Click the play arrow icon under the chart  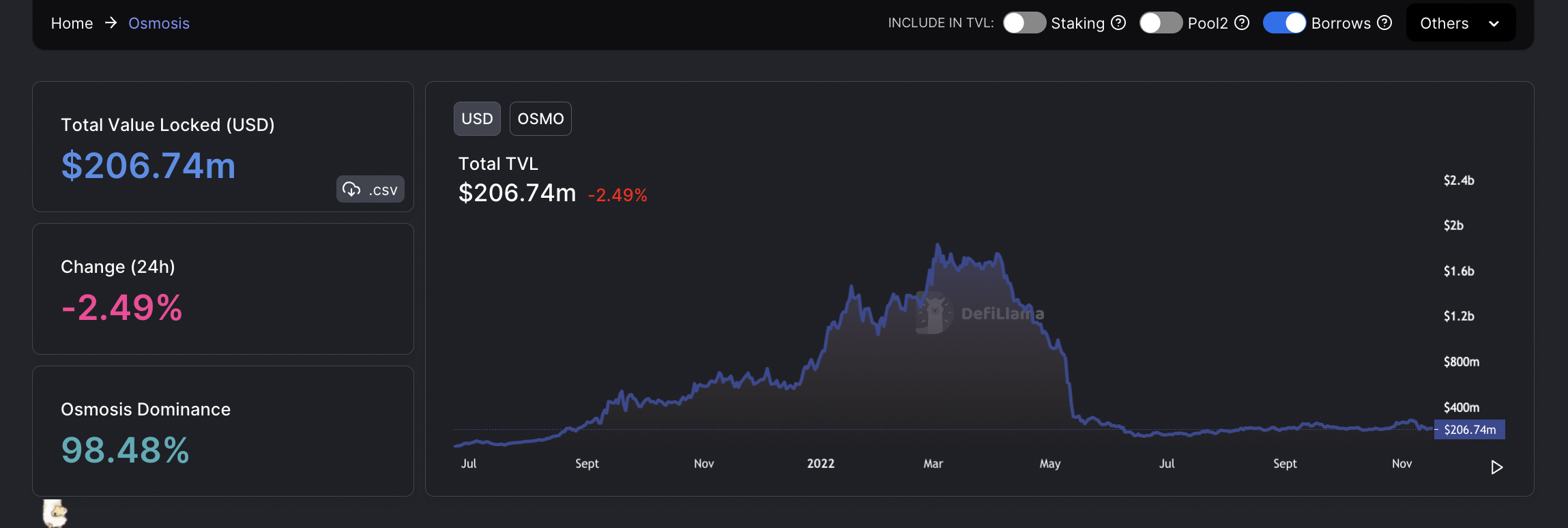coord(1496,467)
